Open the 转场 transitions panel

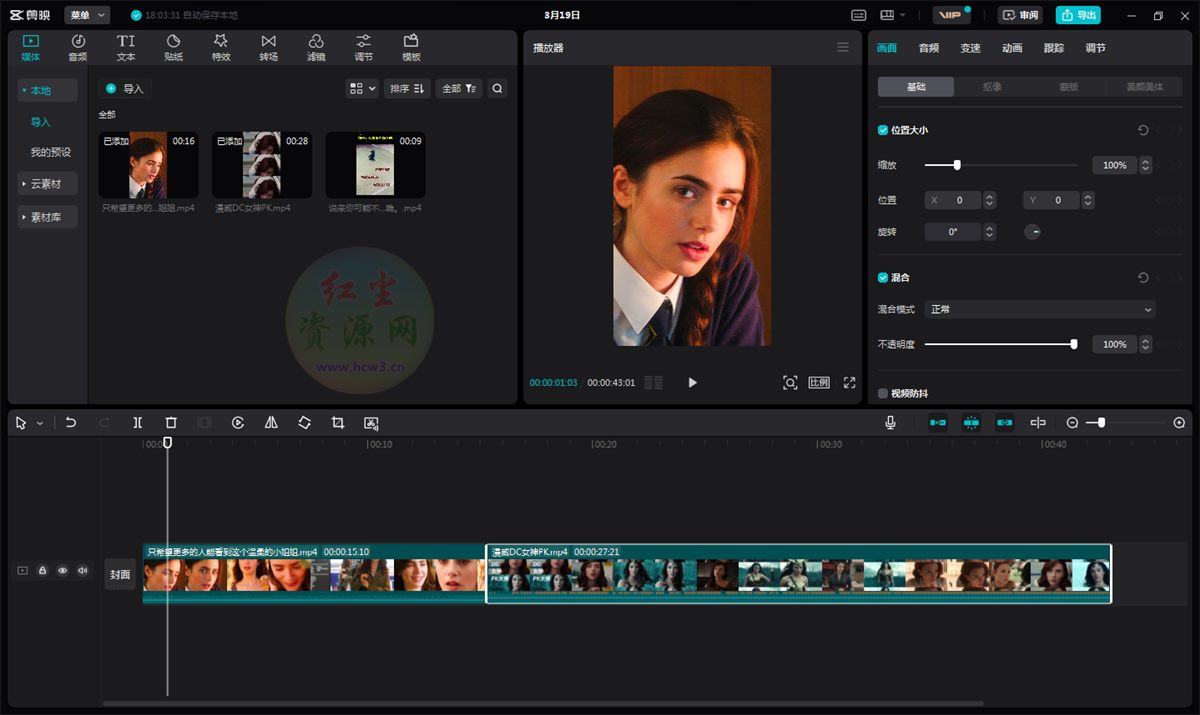(268, 47)
